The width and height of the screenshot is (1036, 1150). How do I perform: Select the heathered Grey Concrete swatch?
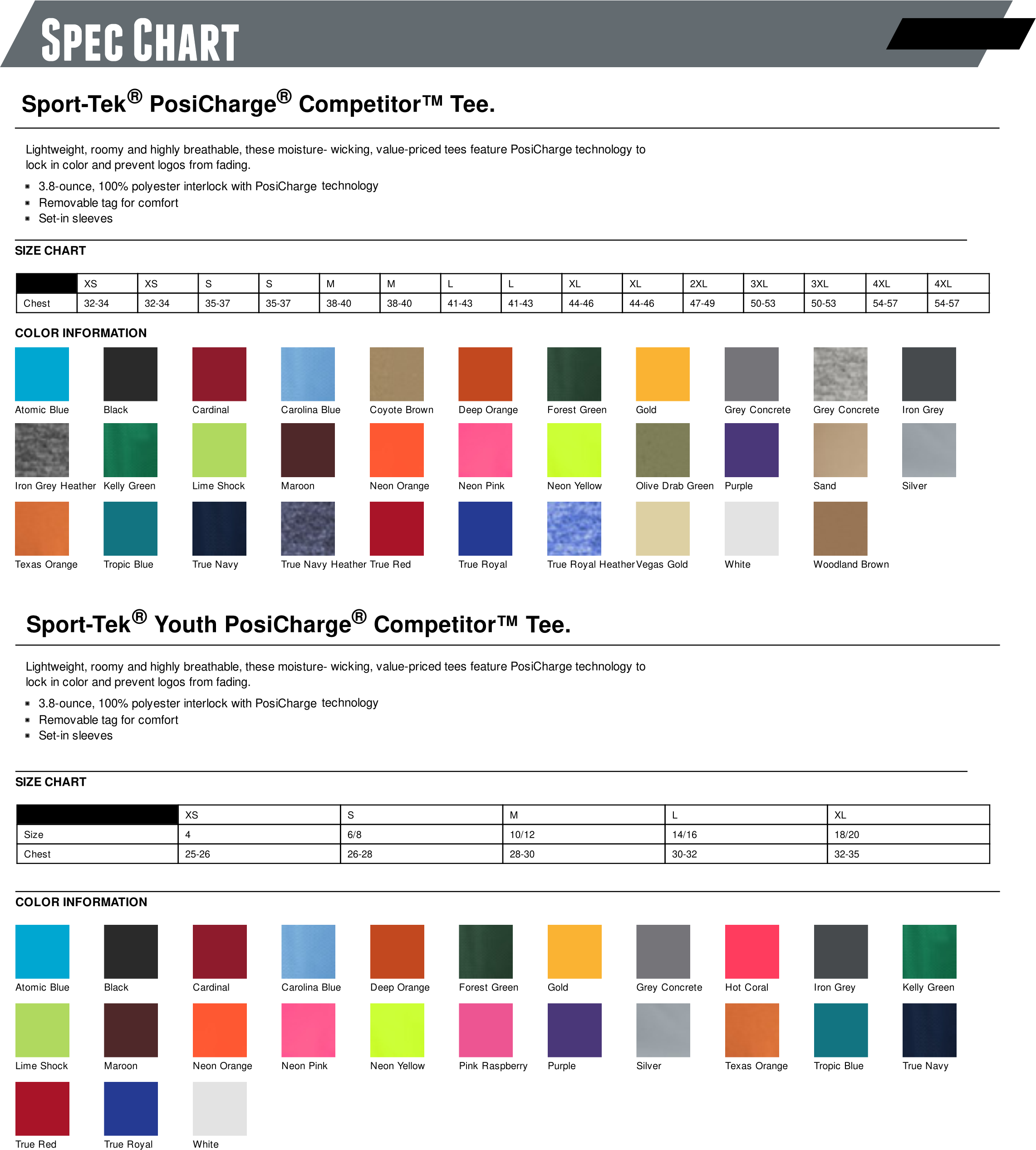pos(840,374)
